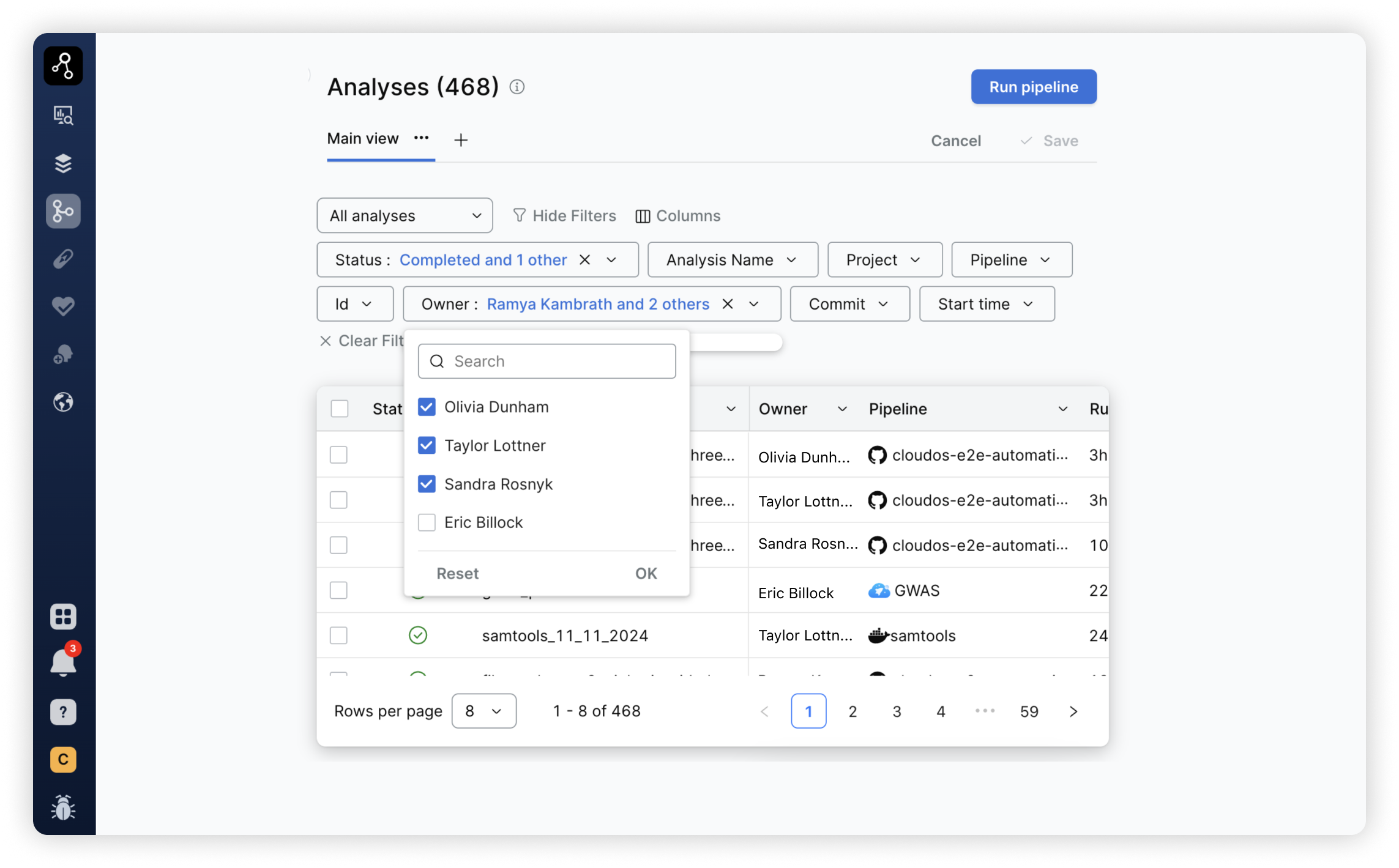Check Eric Billock in owner list
Image resolution: width=1399 pixels, height=868 pixels.
click(427, 522)
